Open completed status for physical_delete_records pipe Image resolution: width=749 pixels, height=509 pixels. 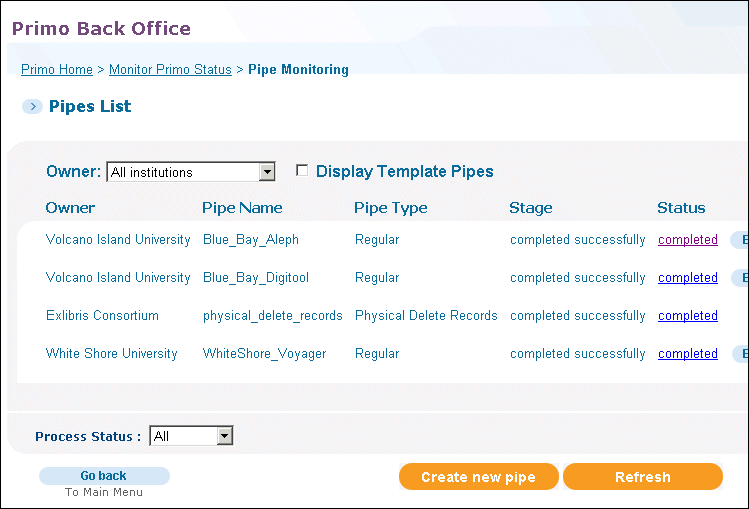(x=688, y=316)
